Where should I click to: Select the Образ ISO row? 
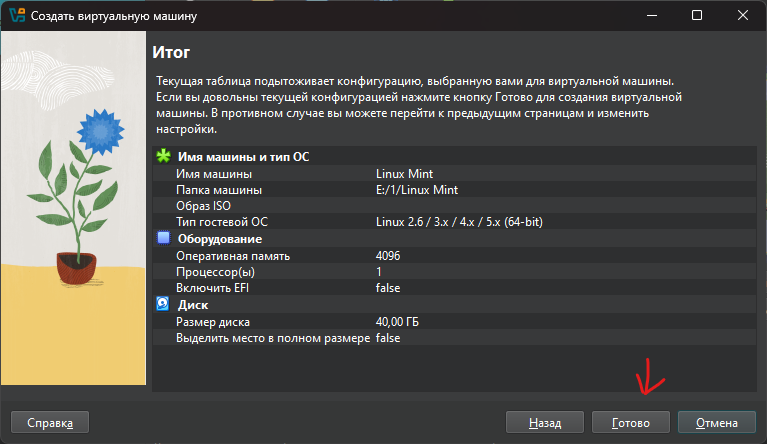tap(454, 206)
